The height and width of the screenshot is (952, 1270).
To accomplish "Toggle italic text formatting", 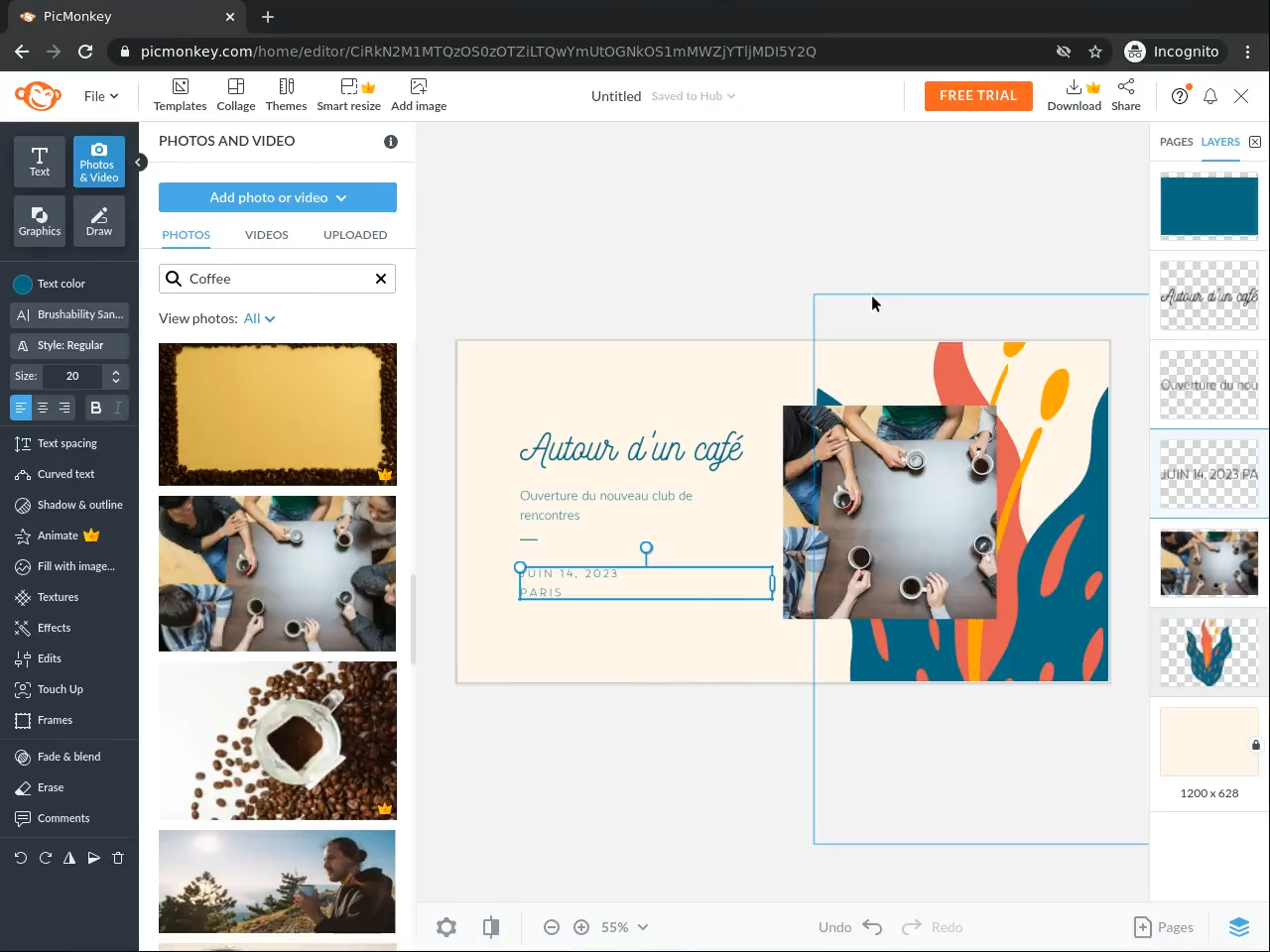I will [117, 408].
